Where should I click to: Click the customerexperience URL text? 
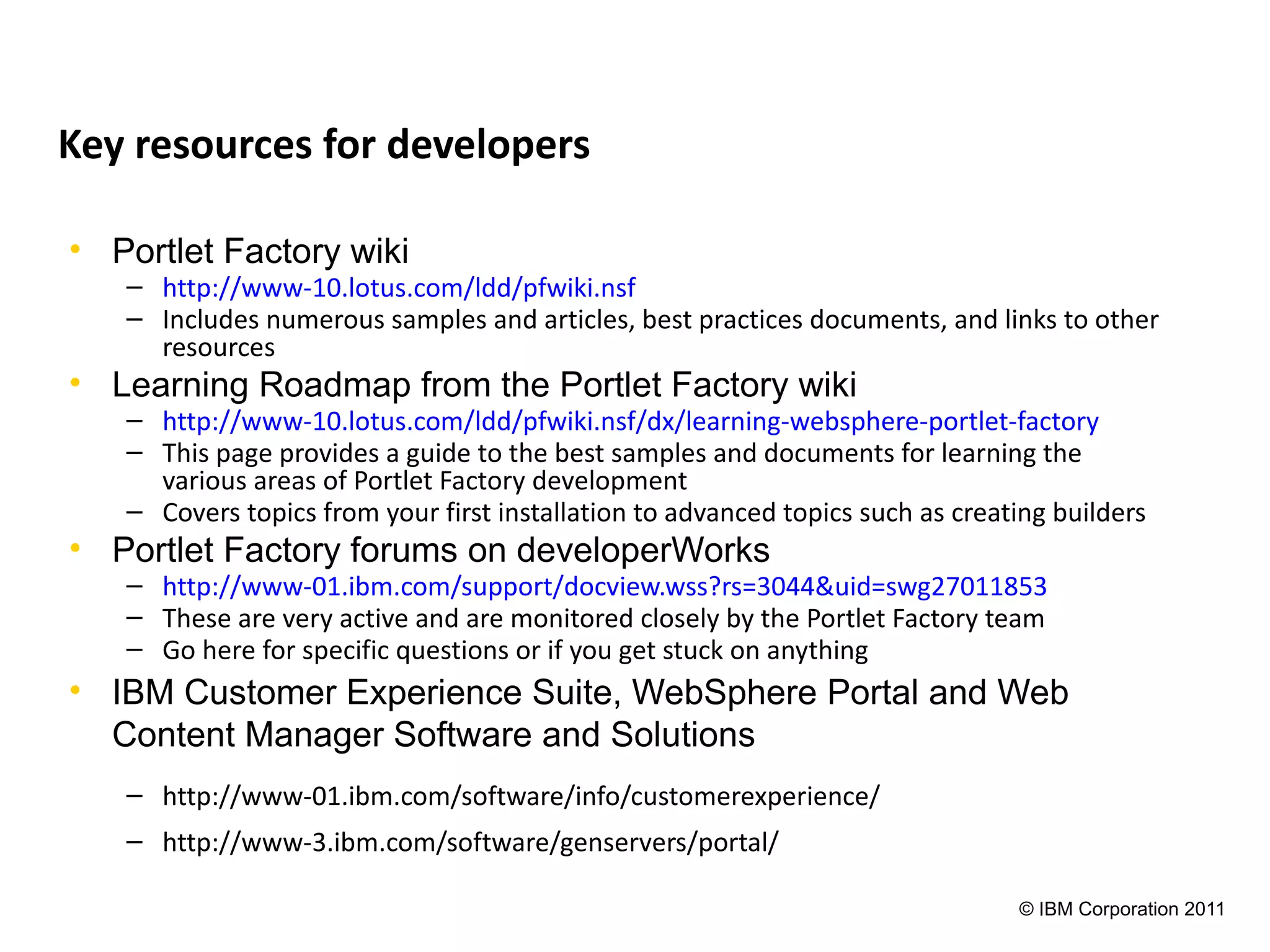click(x=521, y=796)
